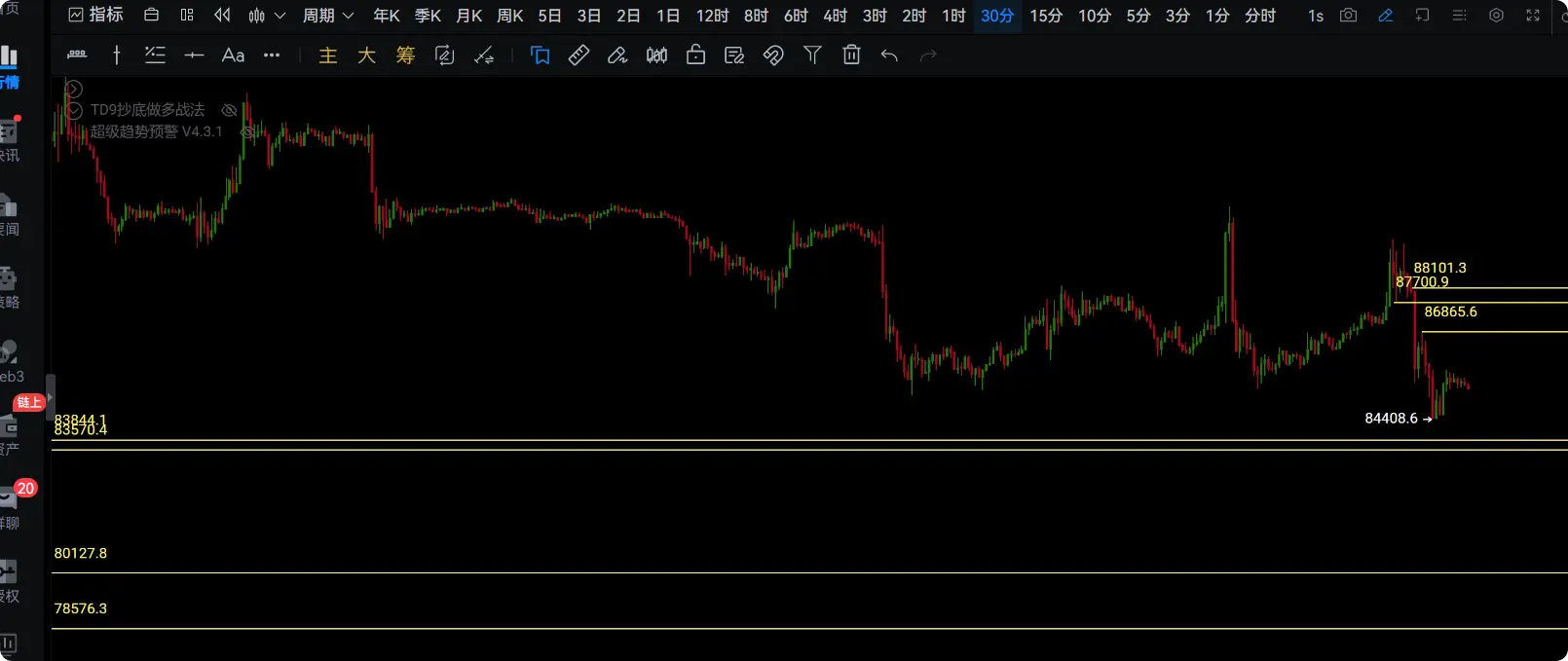Open more drawing tools (three dots)

pos(272,55)
